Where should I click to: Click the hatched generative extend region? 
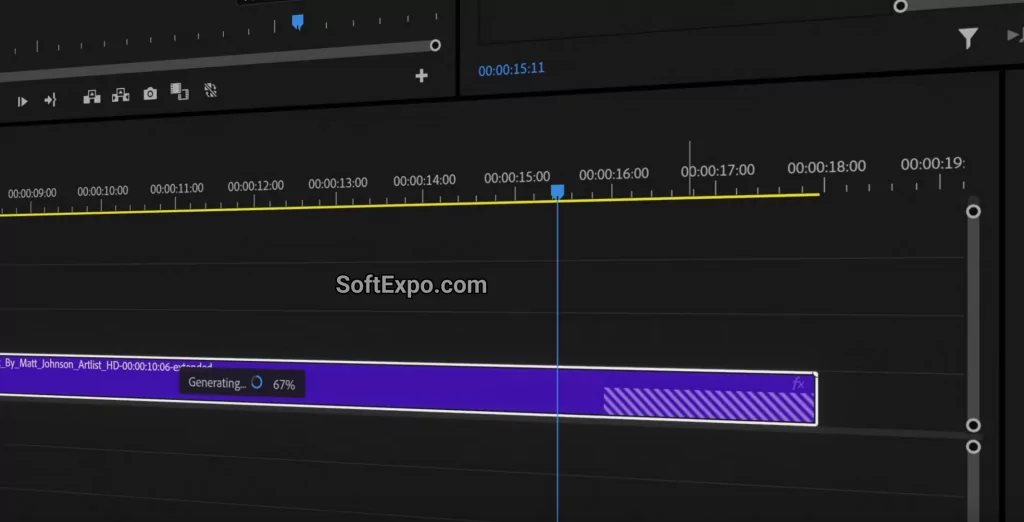(x=709, y=406)
